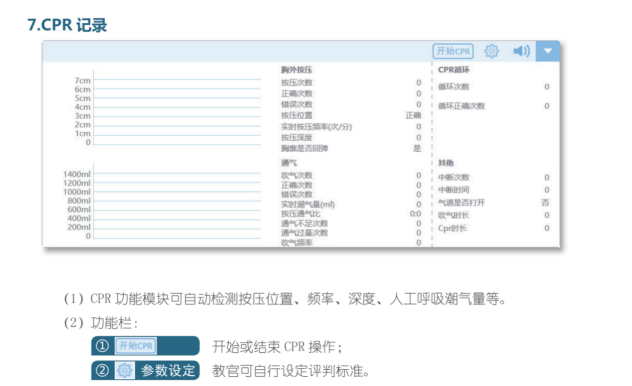Click 正确次数 under 胸外按压
632x386 pixels.
click(297, 93)
